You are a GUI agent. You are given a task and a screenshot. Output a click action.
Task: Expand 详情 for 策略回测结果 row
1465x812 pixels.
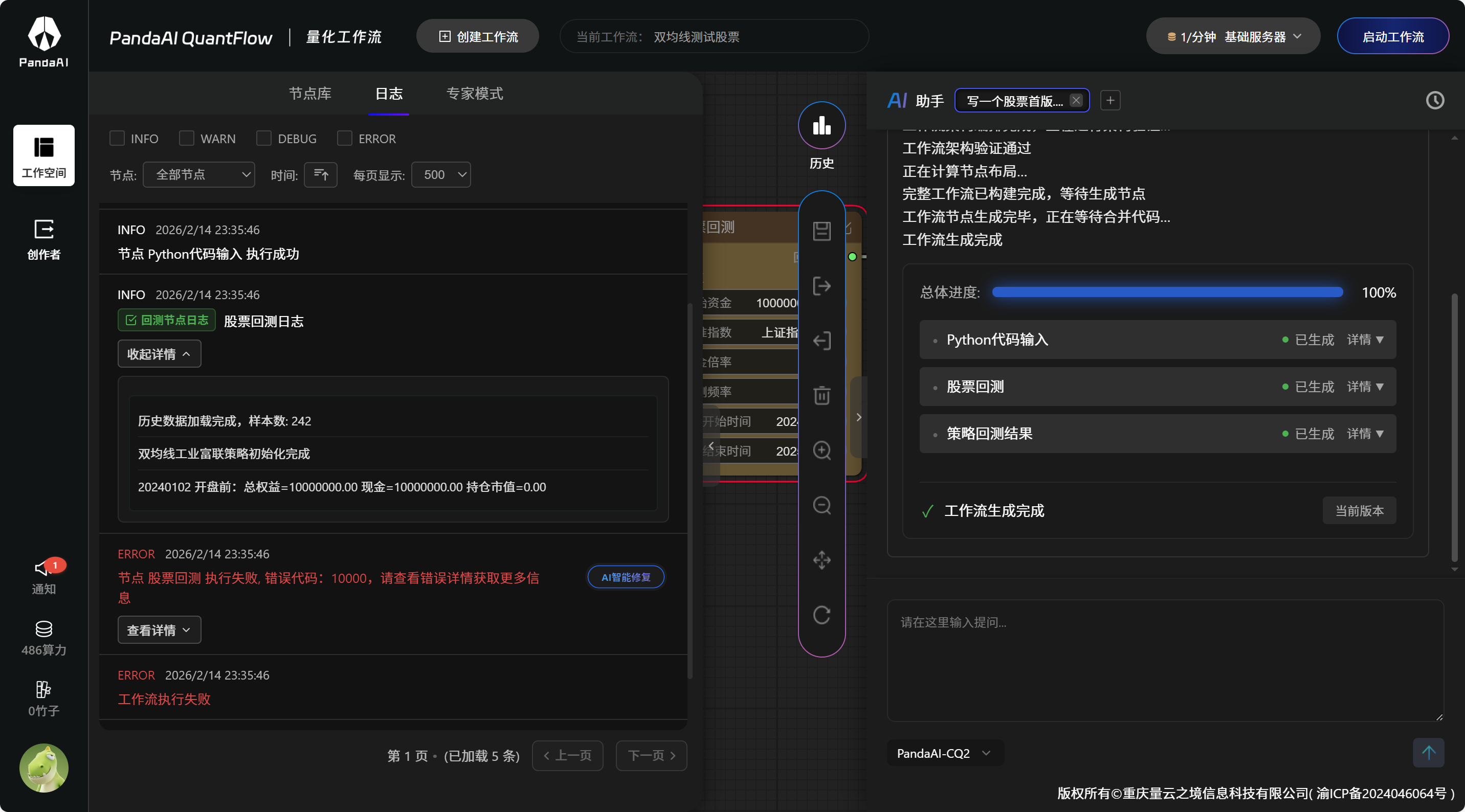[1365, 434]
